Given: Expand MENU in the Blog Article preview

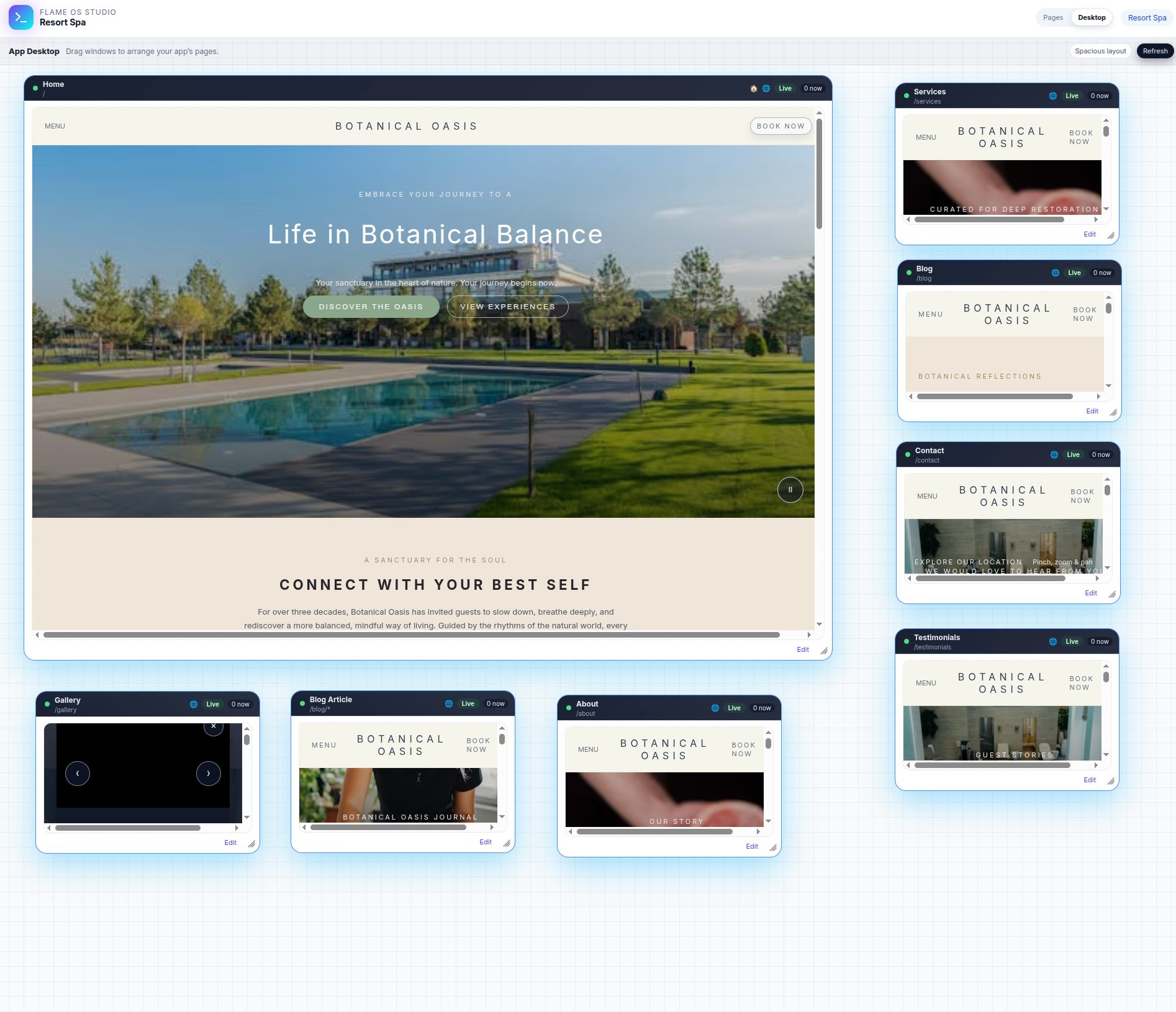Looking at the screenshot, I should point(323,746).
